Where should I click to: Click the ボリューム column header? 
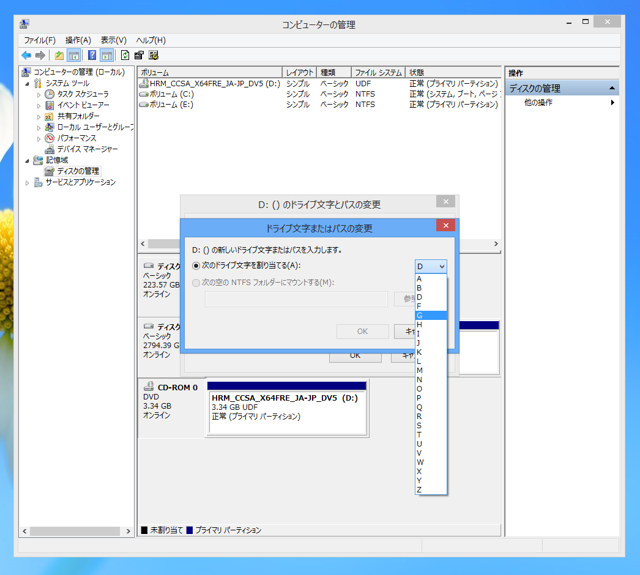point(210,72)
